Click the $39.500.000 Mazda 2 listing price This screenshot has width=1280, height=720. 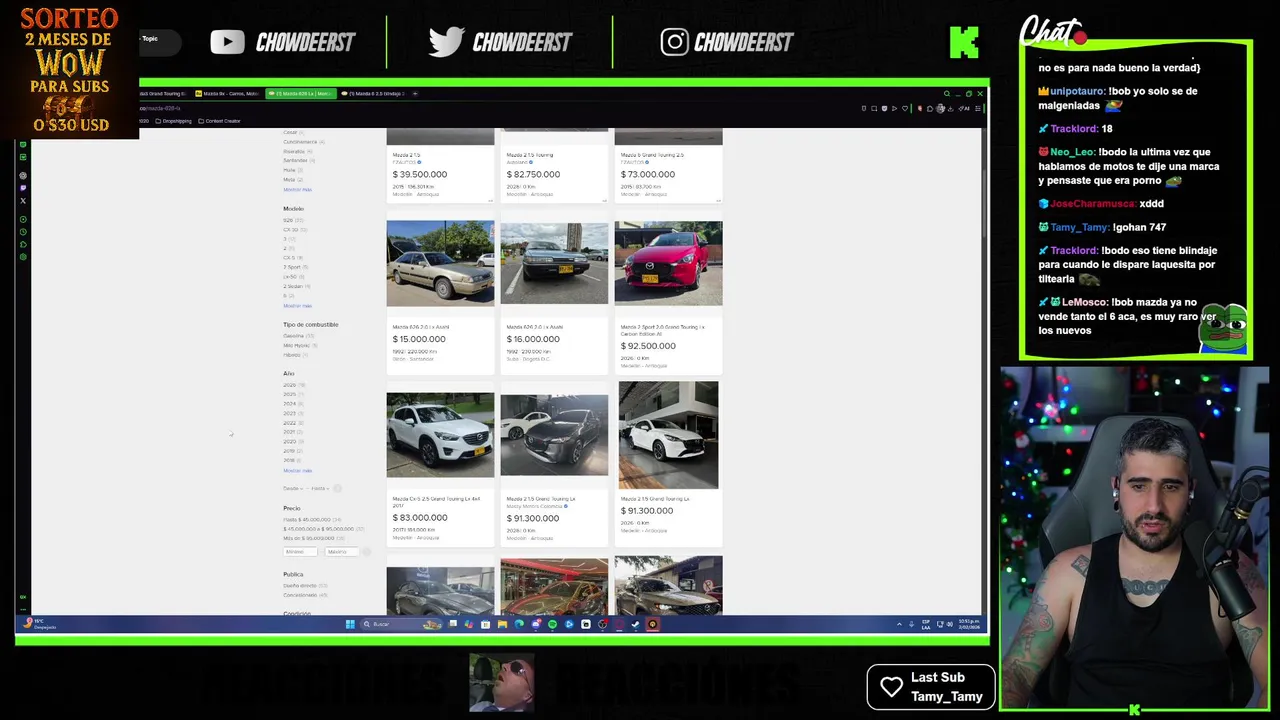[420, 174]
